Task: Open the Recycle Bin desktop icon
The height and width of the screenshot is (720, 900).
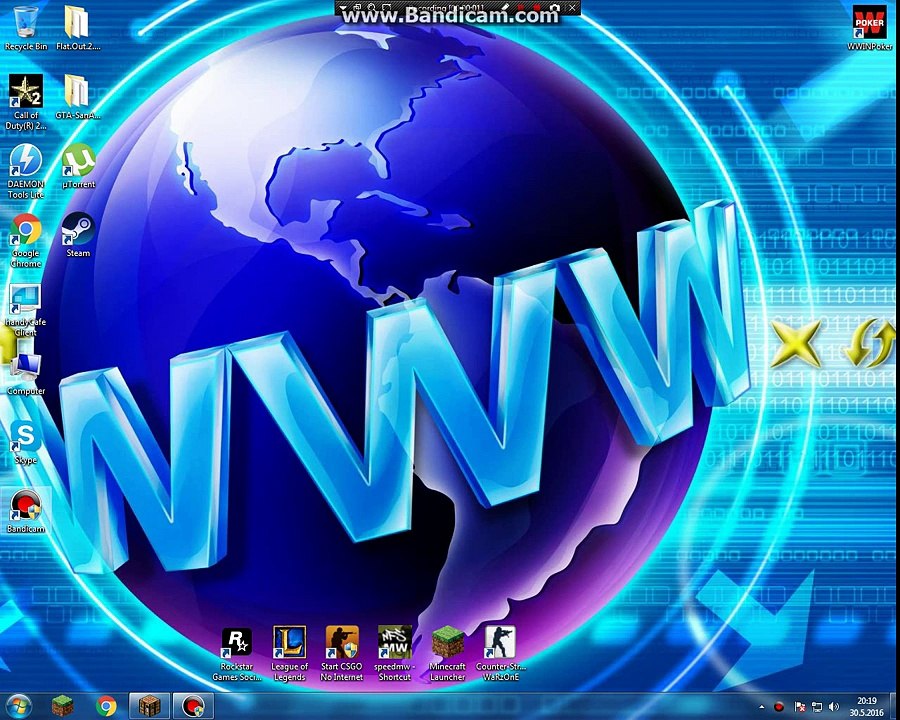Action: click(25, 28)
